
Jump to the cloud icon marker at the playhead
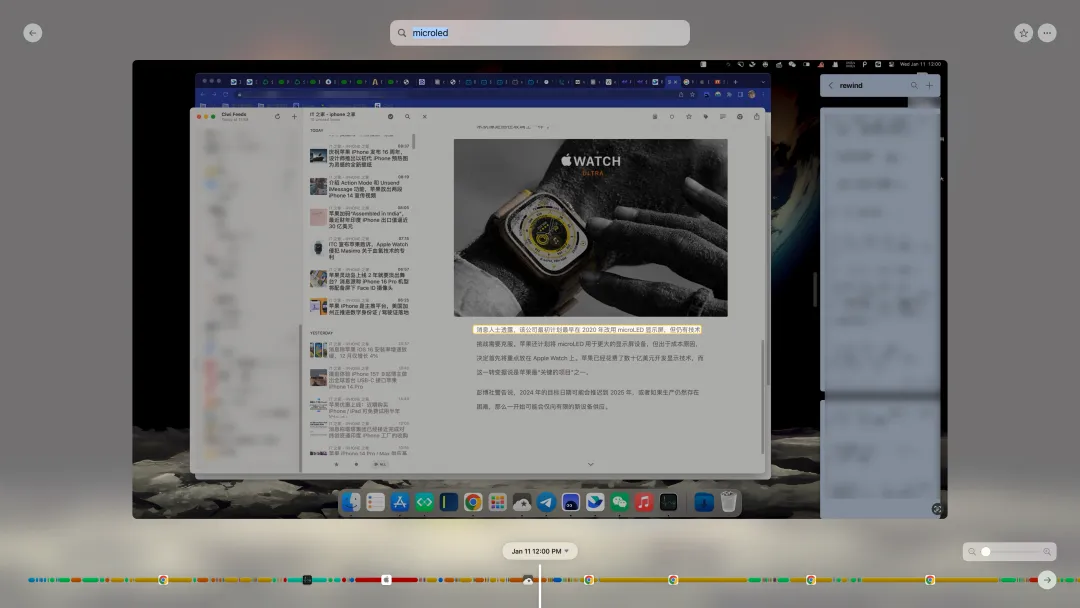(528, 580)
